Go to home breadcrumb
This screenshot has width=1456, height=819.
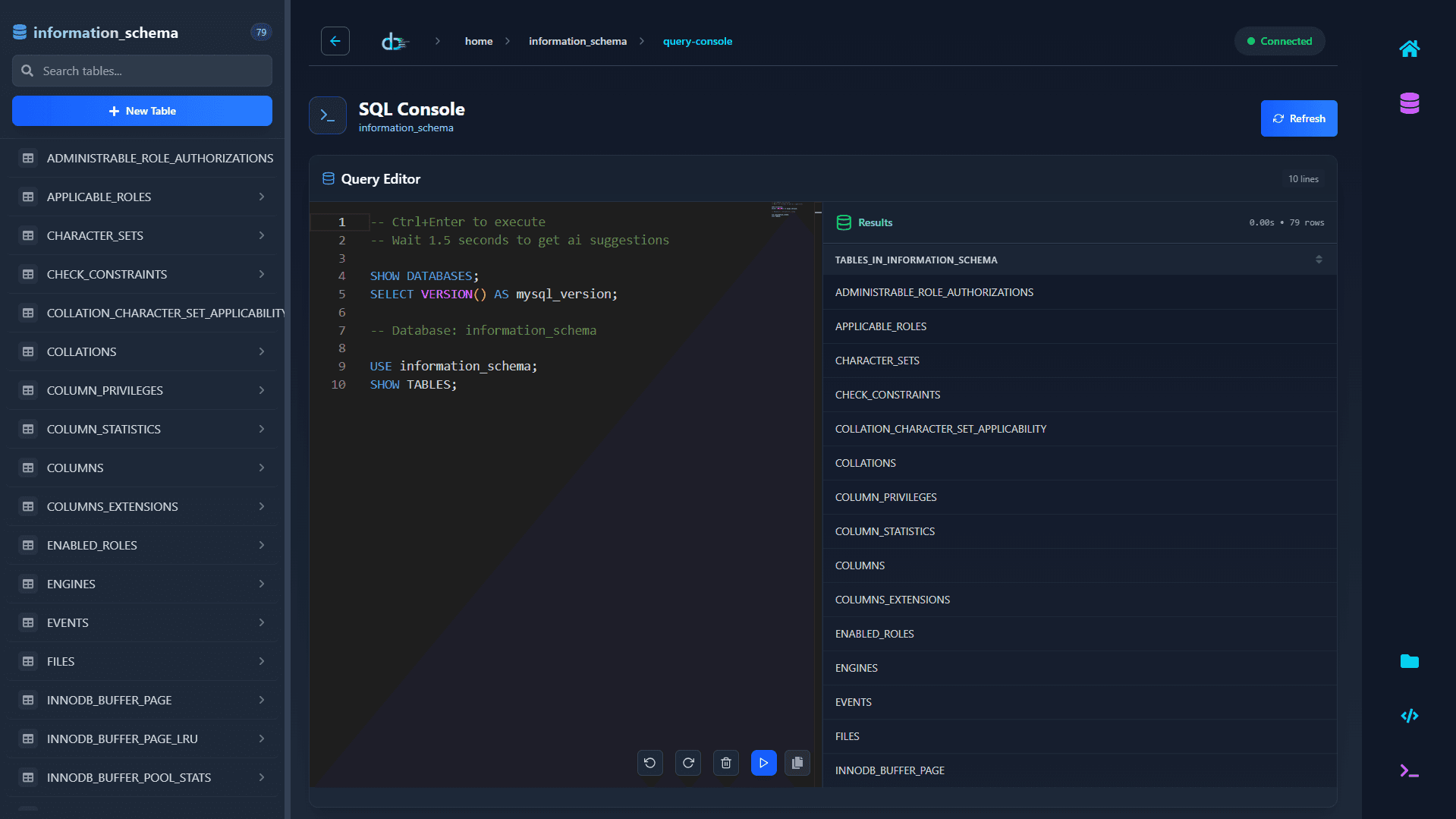[x=479, y=41]
